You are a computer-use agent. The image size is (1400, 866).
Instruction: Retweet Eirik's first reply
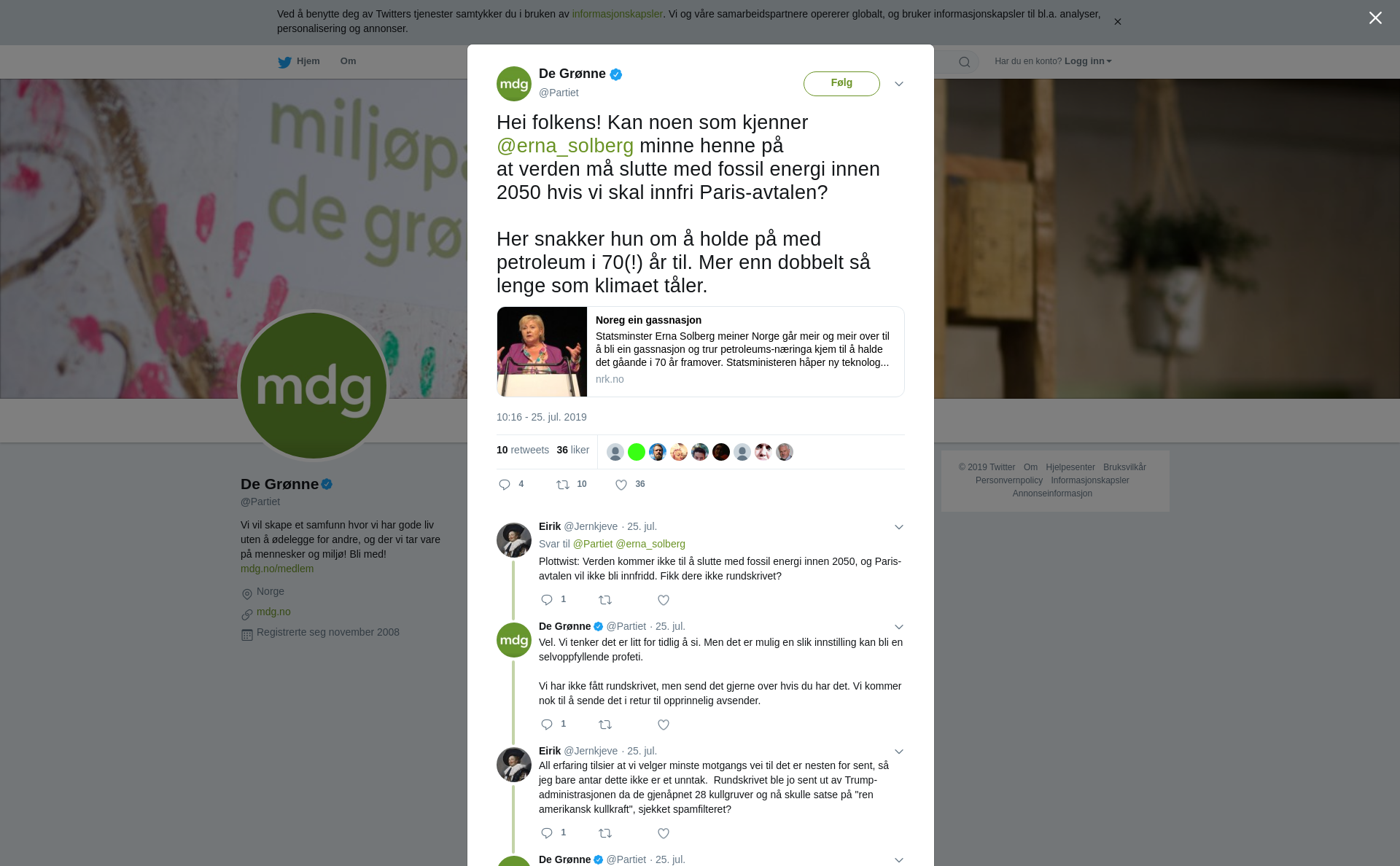[x=605, y=600]
